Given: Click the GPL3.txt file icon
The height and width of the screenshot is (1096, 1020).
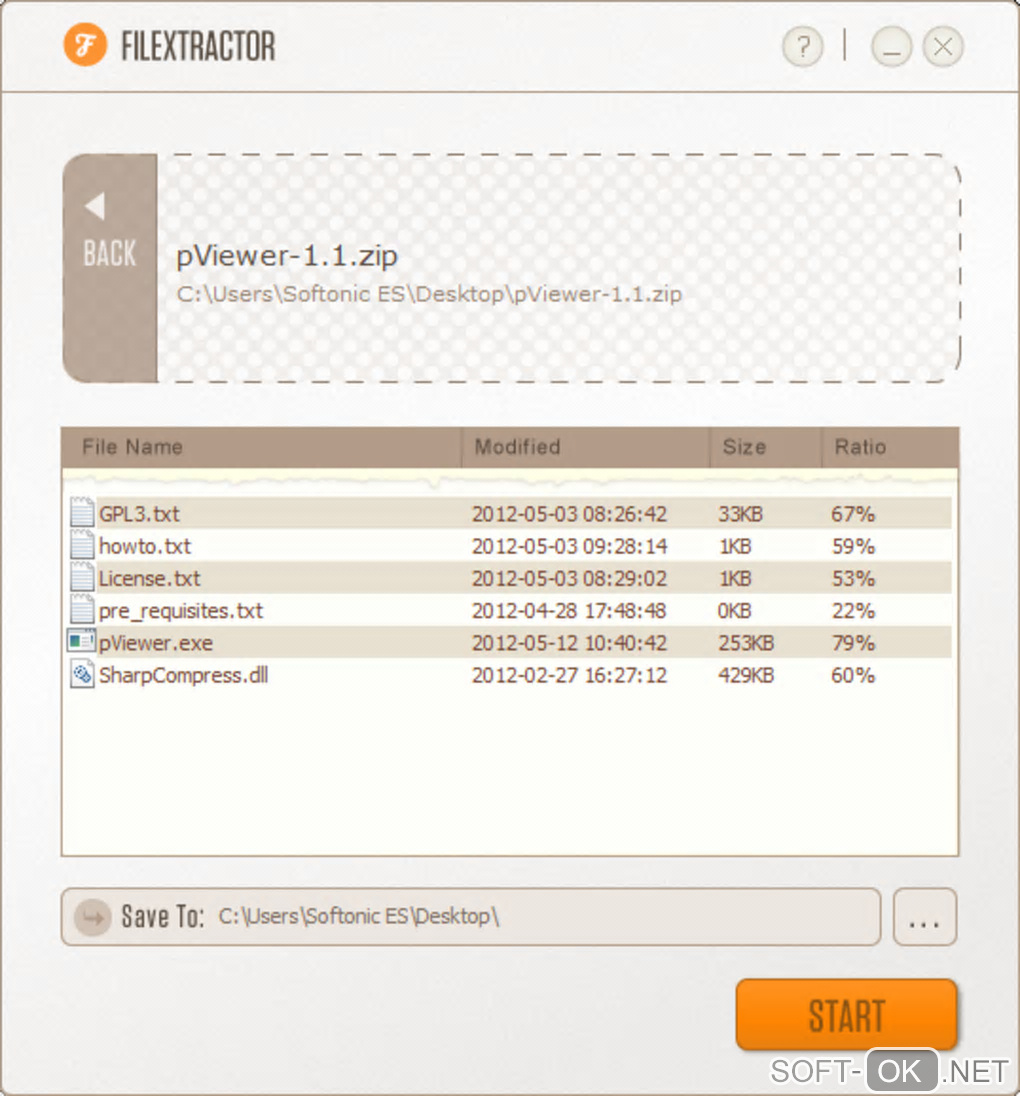Looking at the screenshot, I should [x=82, y=512].
